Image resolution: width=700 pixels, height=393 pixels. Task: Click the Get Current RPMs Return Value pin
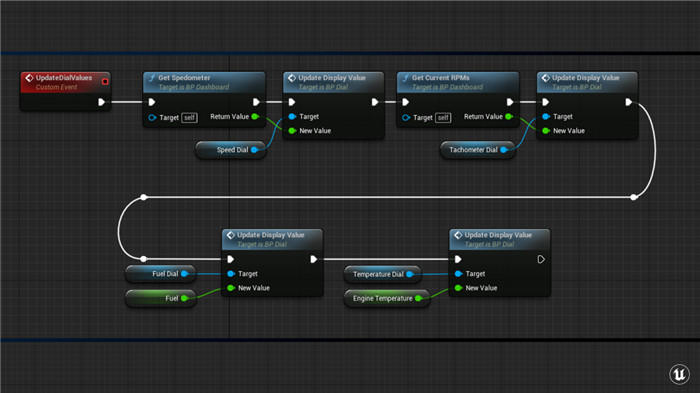(x=509, y=117)
